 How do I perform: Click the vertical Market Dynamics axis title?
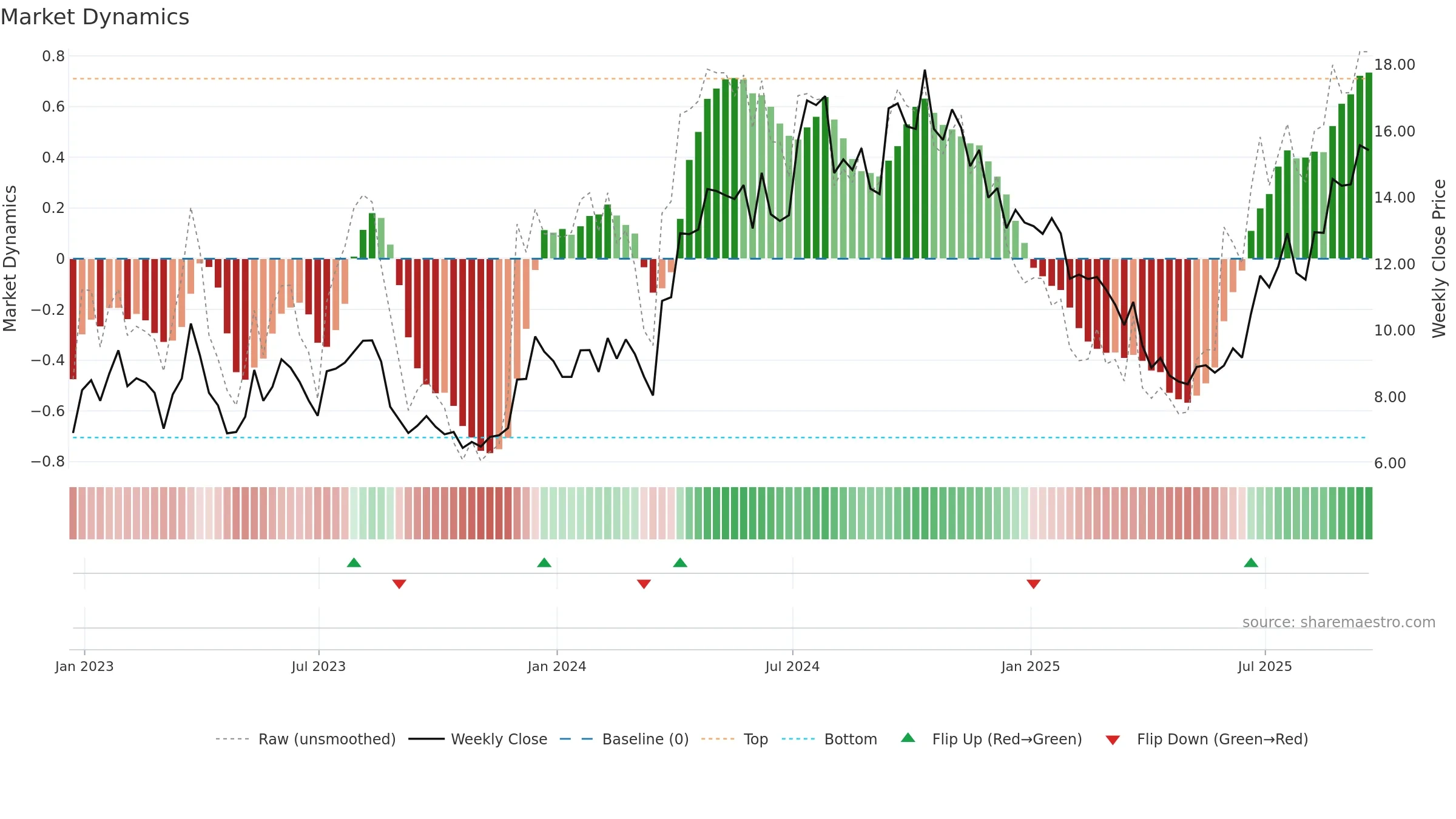click(x=10, y=258)
